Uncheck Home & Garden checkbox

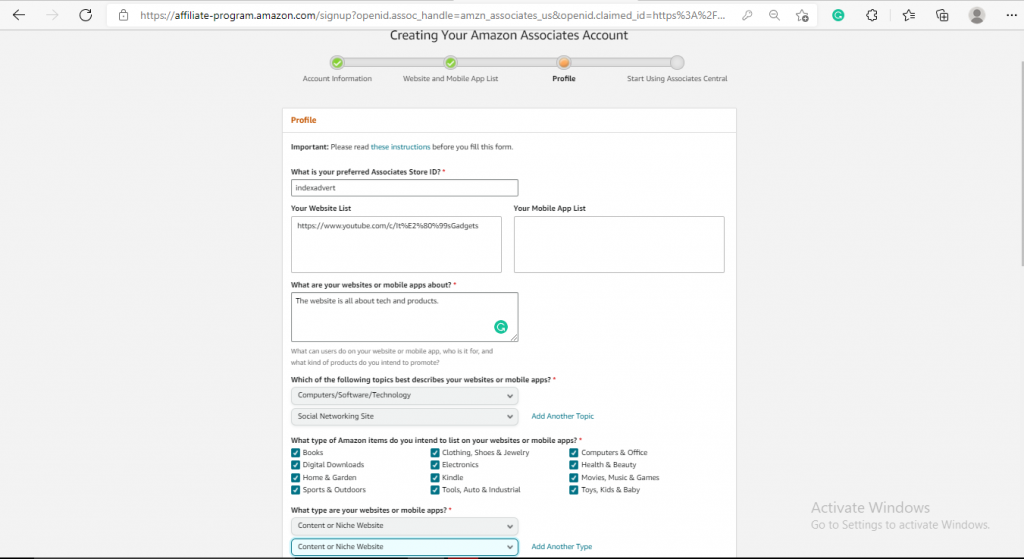[295, 477]
